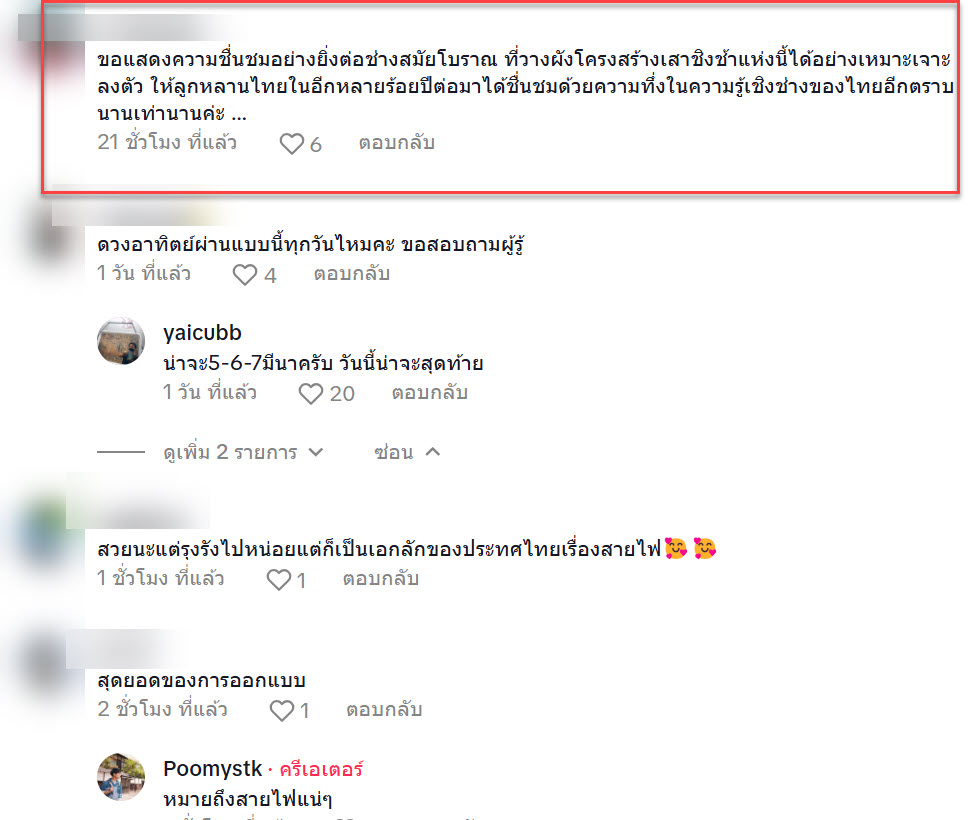Viewport: 968px width, 820px height.
Task: Click the down chevron next to ดูเพิ่ม
Action: coord(315,452)
